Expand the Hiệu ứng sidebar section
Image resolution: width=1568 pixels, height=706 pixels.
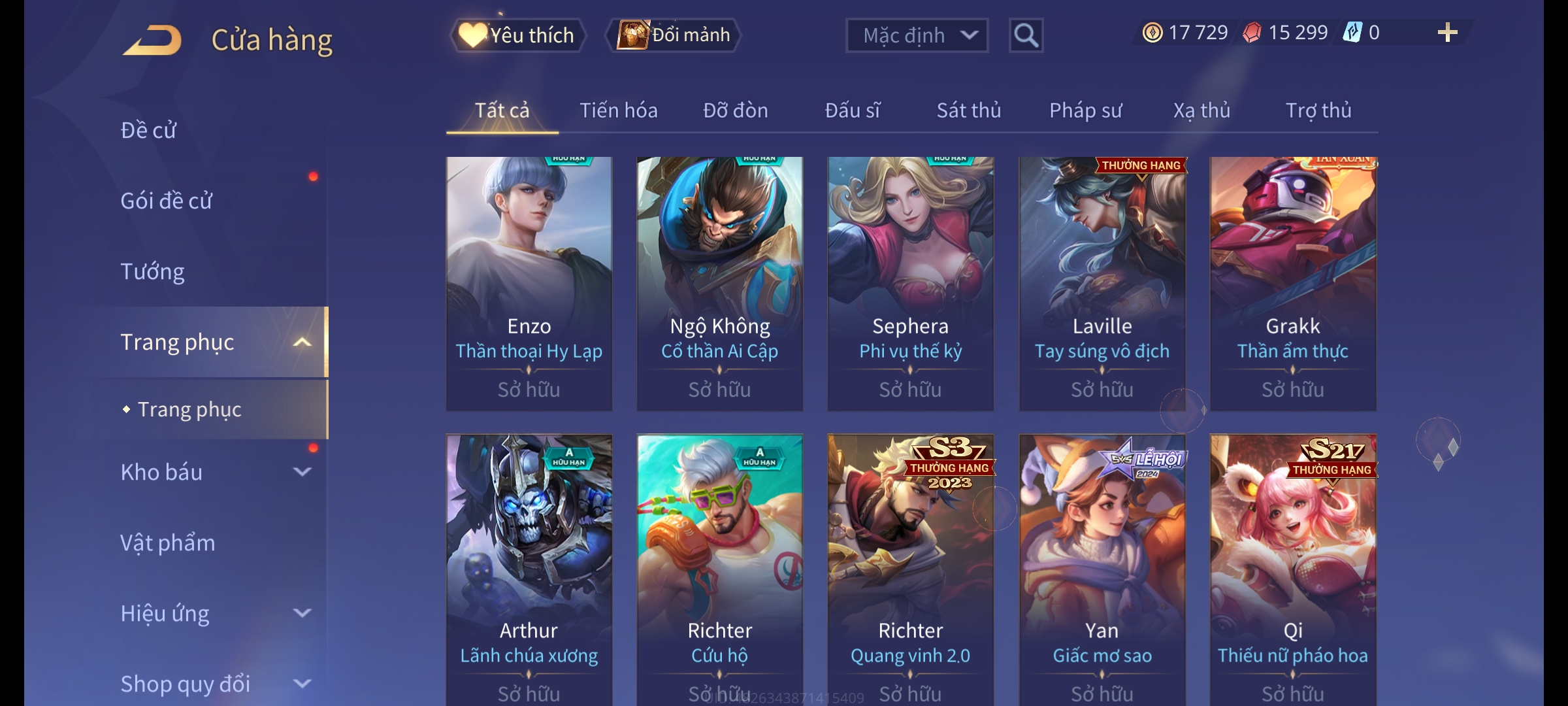302,613
